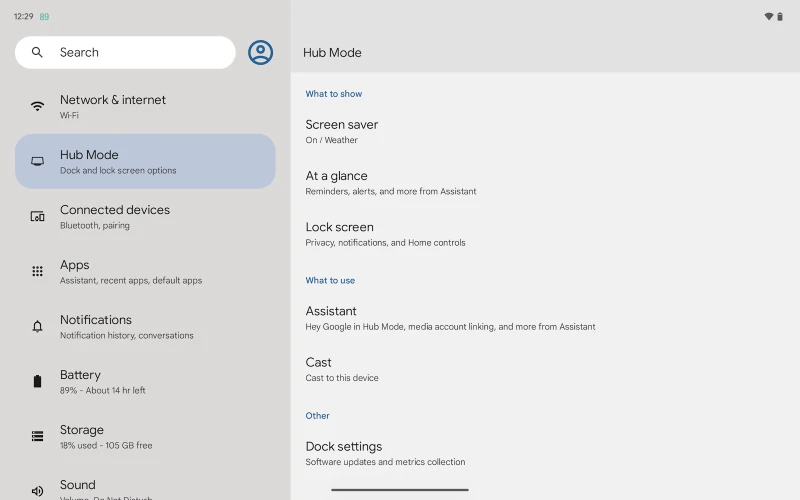This screenshot has height=500, width=800.
Task: Tap the Battery icon in sidebar
Action: click(x=37, y=381)
